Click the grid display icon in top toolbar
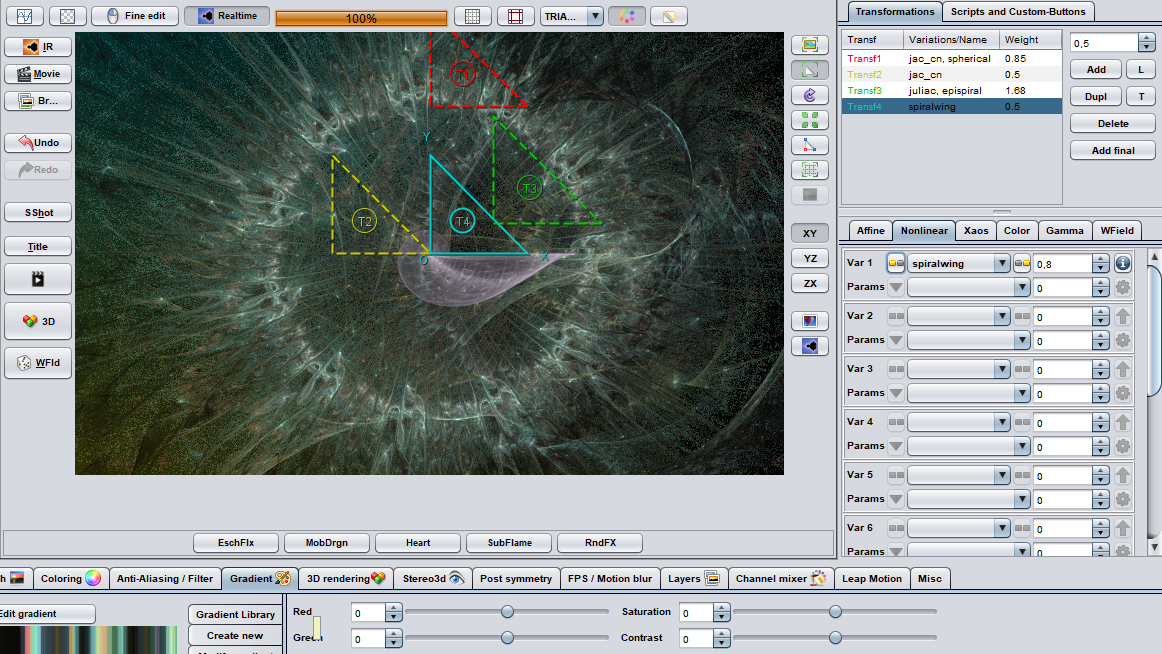The height and width of the screenshot is (654, 1162). point(472,17)
